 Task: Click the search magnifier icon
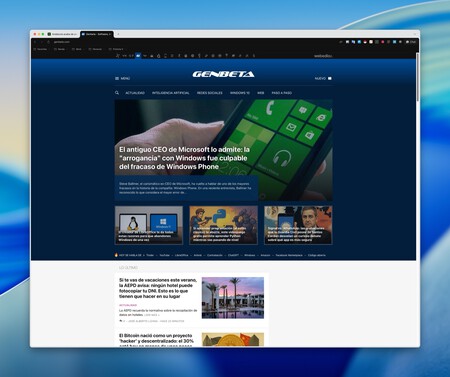click(x=117, y=93)
